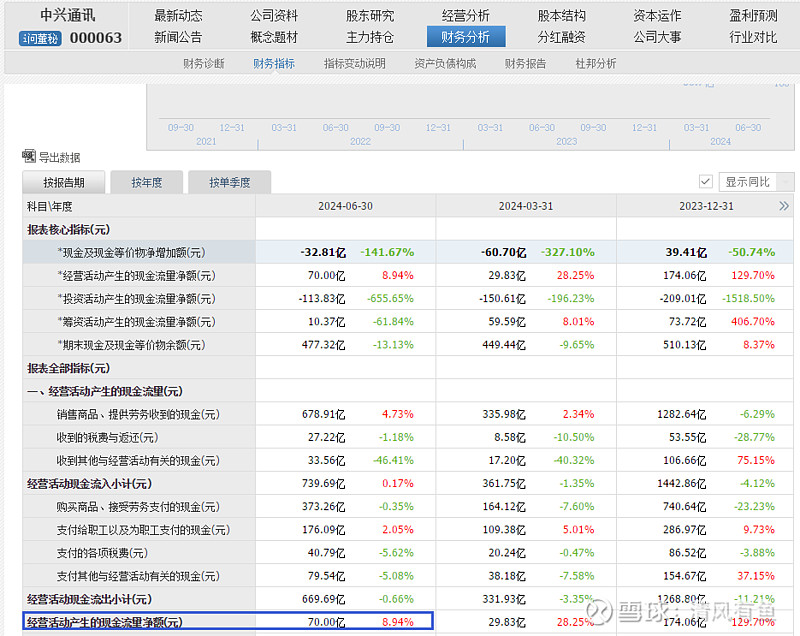Click the 购买商品、接受劳务支付的现金 row label
Viewport: 800px width, 636px height.
coord(138,507)
